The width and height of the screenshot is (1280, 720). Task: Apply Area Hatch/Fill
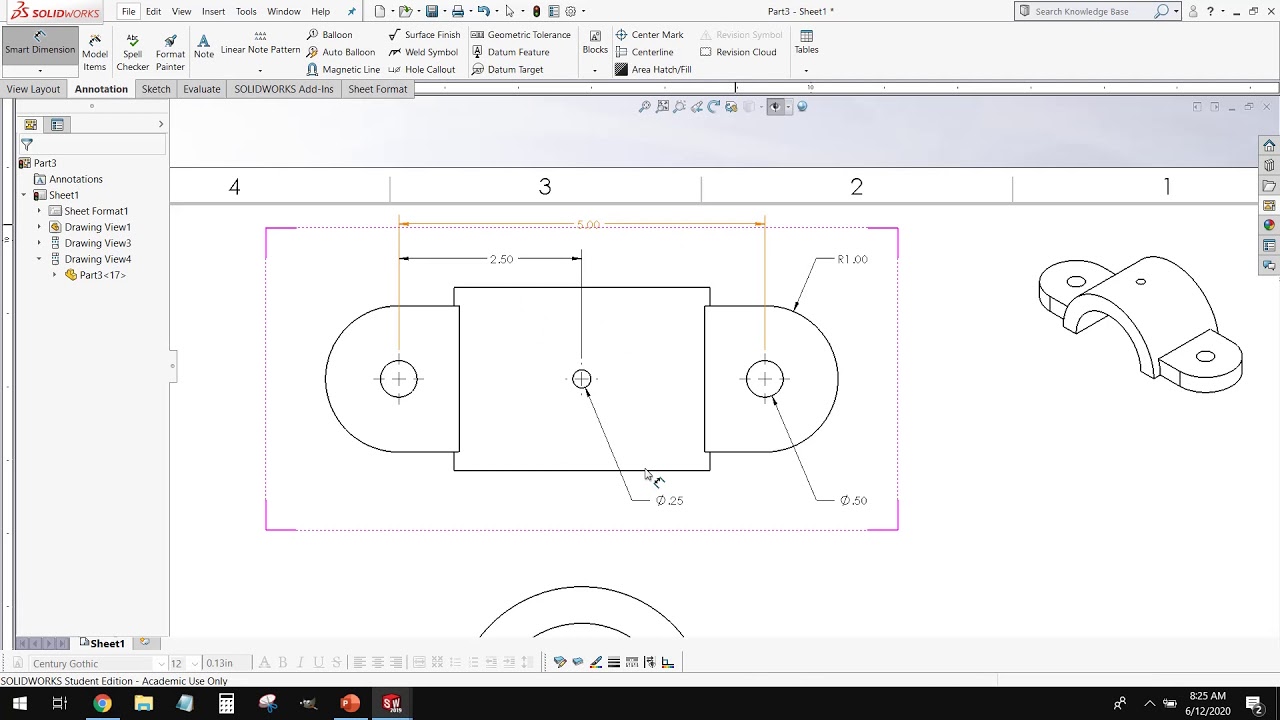click(x=653, y=70)
